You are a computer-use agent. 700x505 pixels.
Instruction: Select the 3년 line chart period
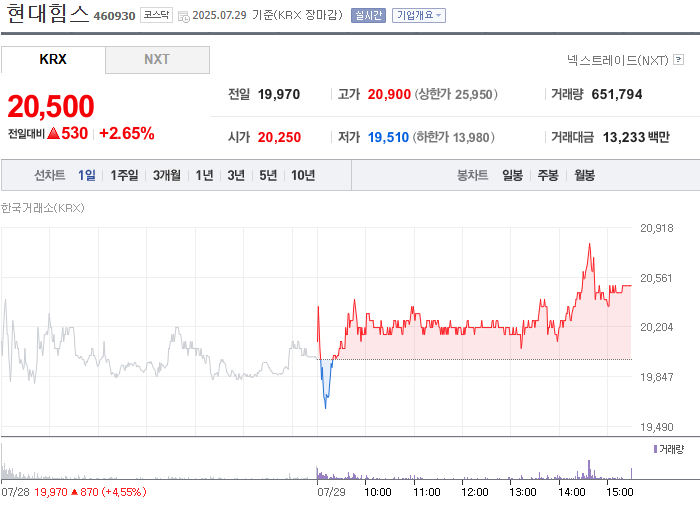(236, 175)
